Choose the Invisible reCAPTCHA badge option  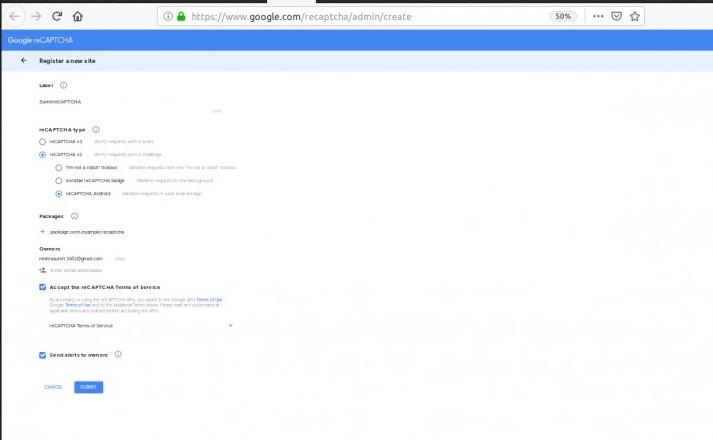click(x=59, y=180)
